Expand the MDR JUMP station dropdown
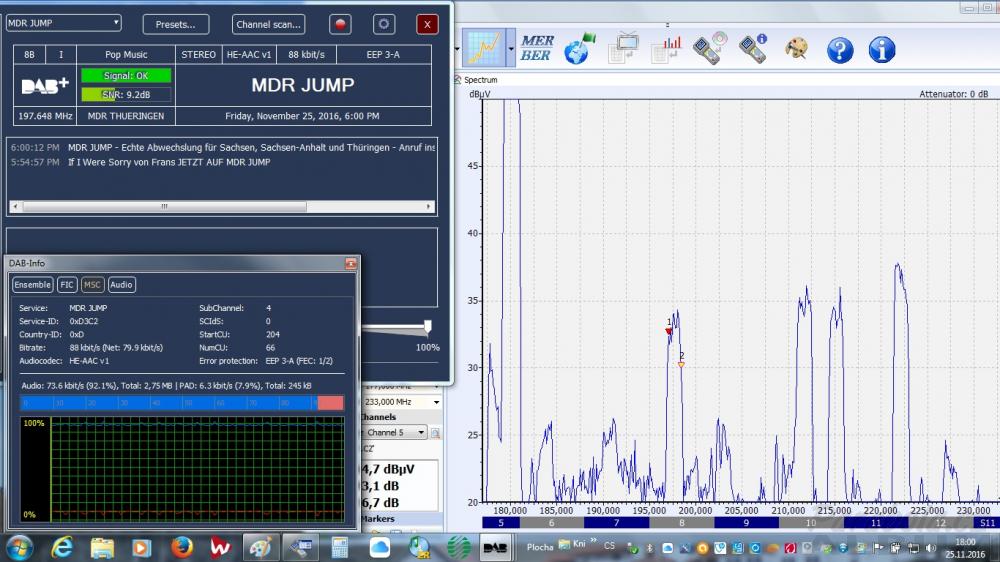The image size is (1000, 562). [x=116, y=22]
